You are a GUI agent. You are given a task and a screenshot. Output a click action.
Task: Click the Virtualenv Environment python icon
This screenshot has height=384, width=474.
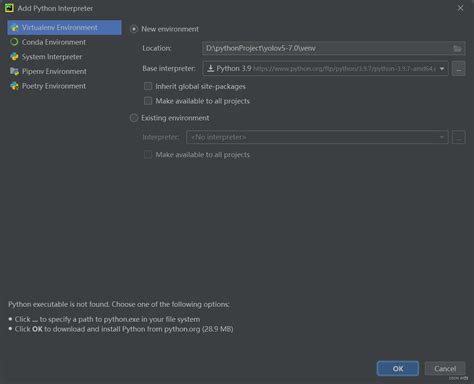click(15, 28)
